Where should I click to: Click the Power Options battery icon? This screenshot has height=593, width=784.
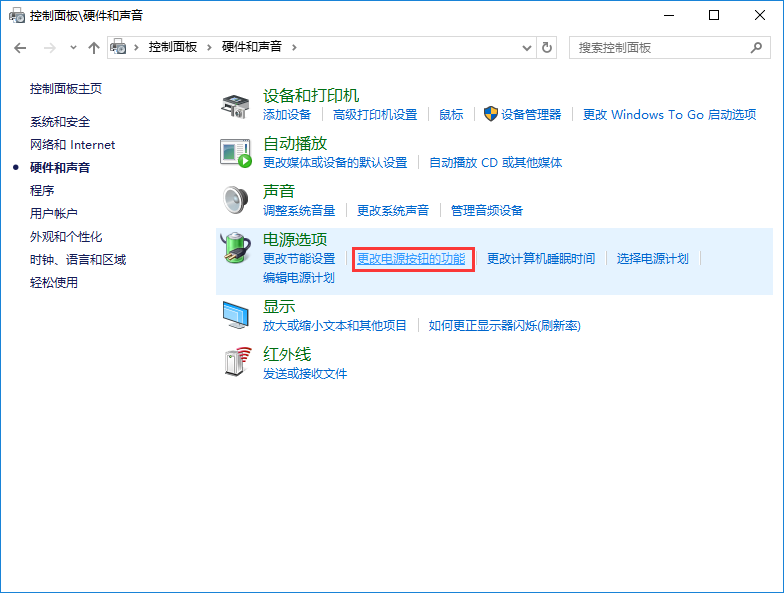tap(235, 248)
